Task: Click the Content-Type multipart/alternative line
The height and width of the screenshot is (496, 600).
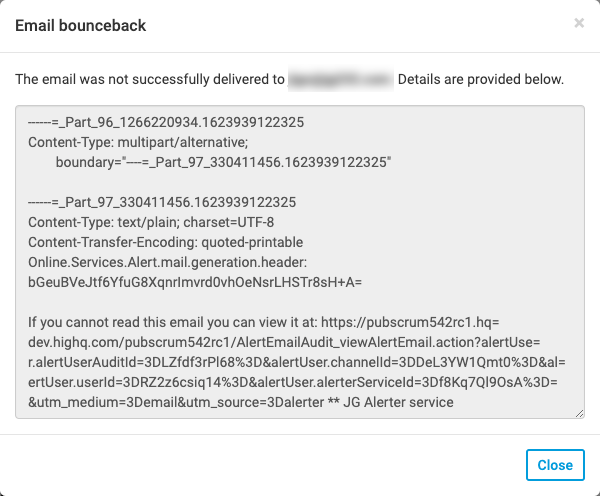Action: click(138, 142)
